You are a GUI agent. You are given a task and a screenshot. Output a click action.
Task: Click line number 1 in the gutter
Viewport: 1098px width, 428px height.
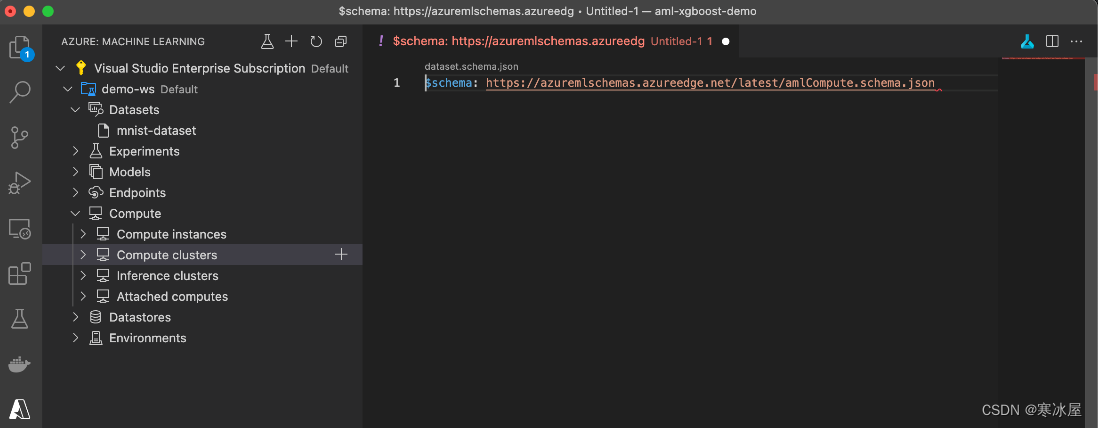tap(397, 83)
